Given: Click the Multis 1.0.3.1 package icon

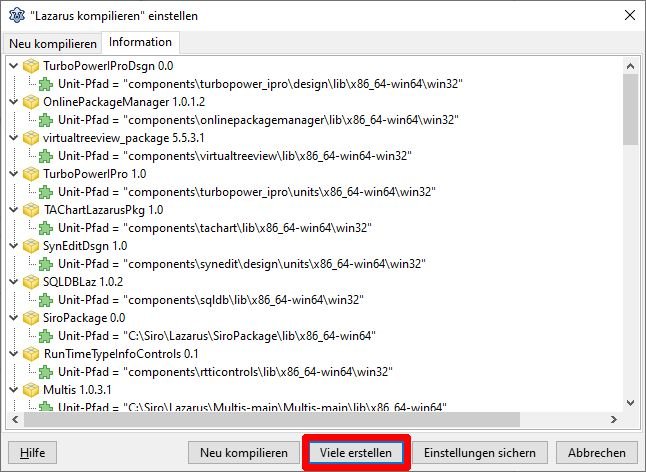Looking at the screenshot, I should 31,390.
